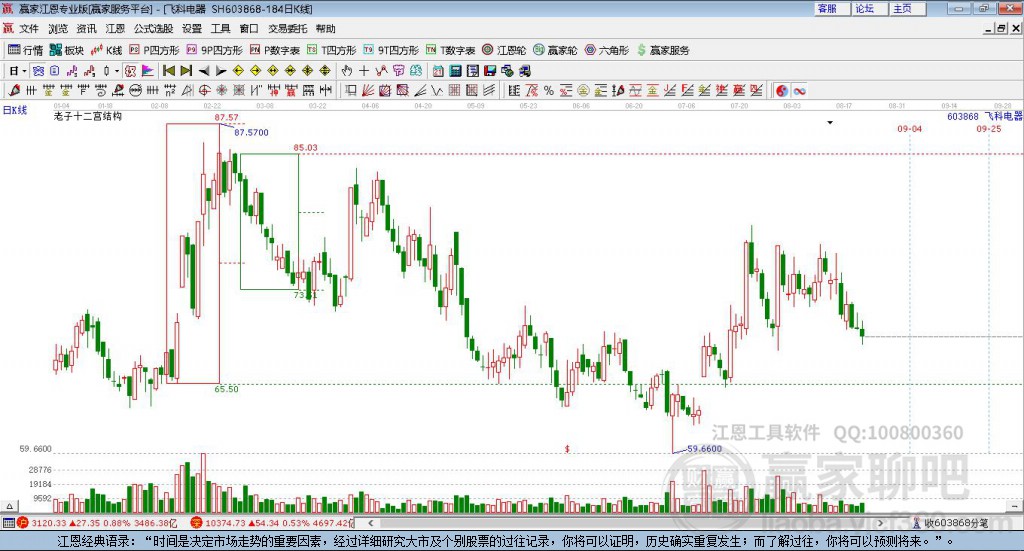
Task: Click the 09-04 date marker
Action: tap(910, 129)
